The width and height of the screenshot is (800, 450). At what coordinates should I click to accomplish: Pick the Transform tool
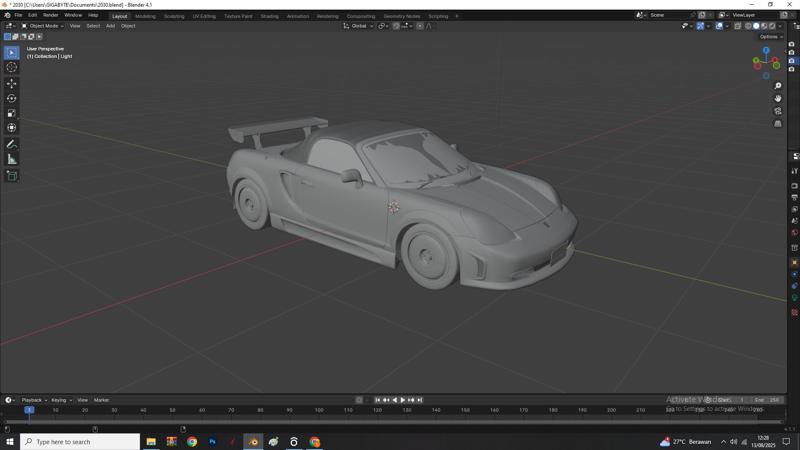pos(11,128)
